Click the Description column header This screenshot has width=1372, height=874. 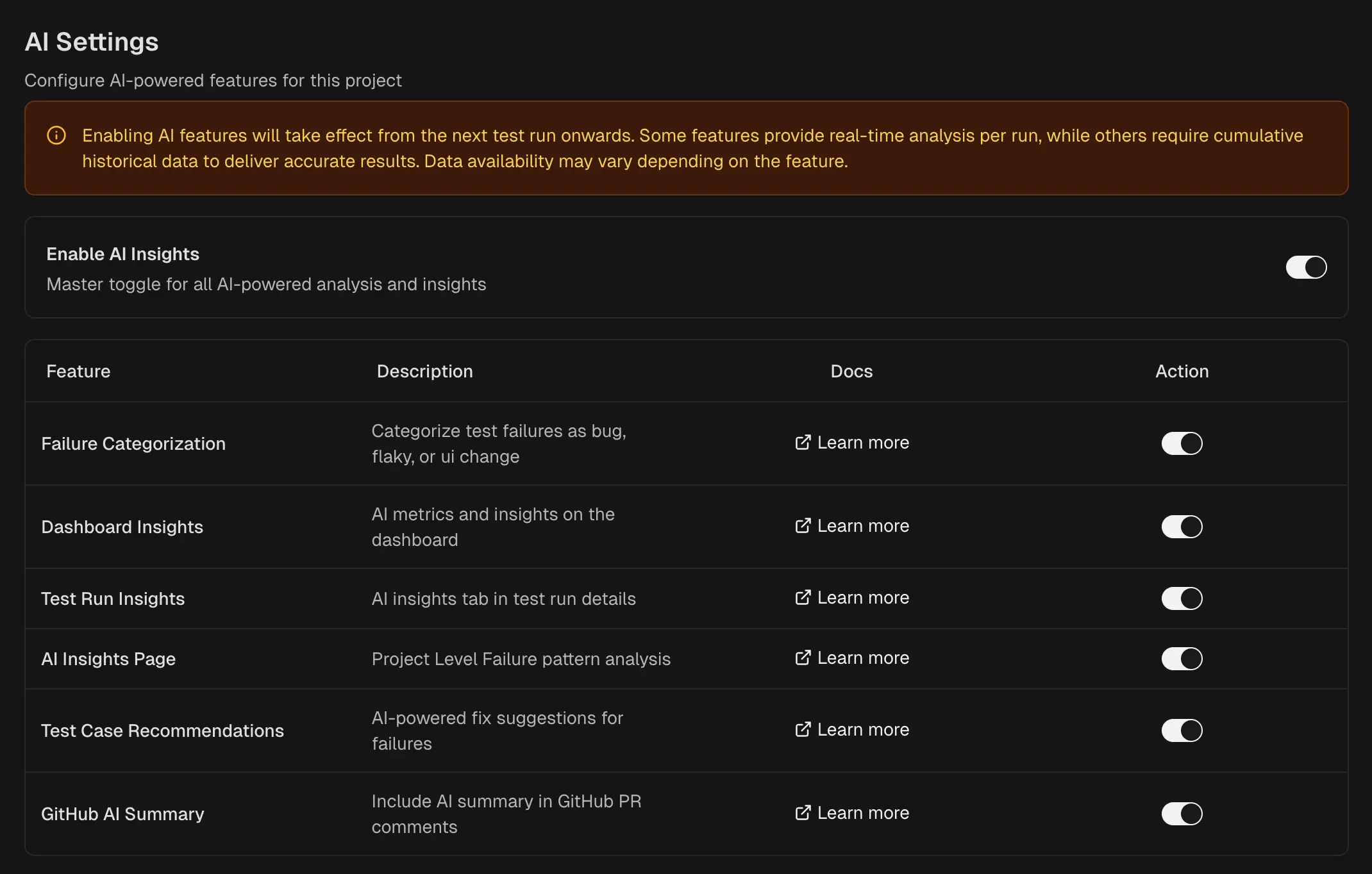424,372
